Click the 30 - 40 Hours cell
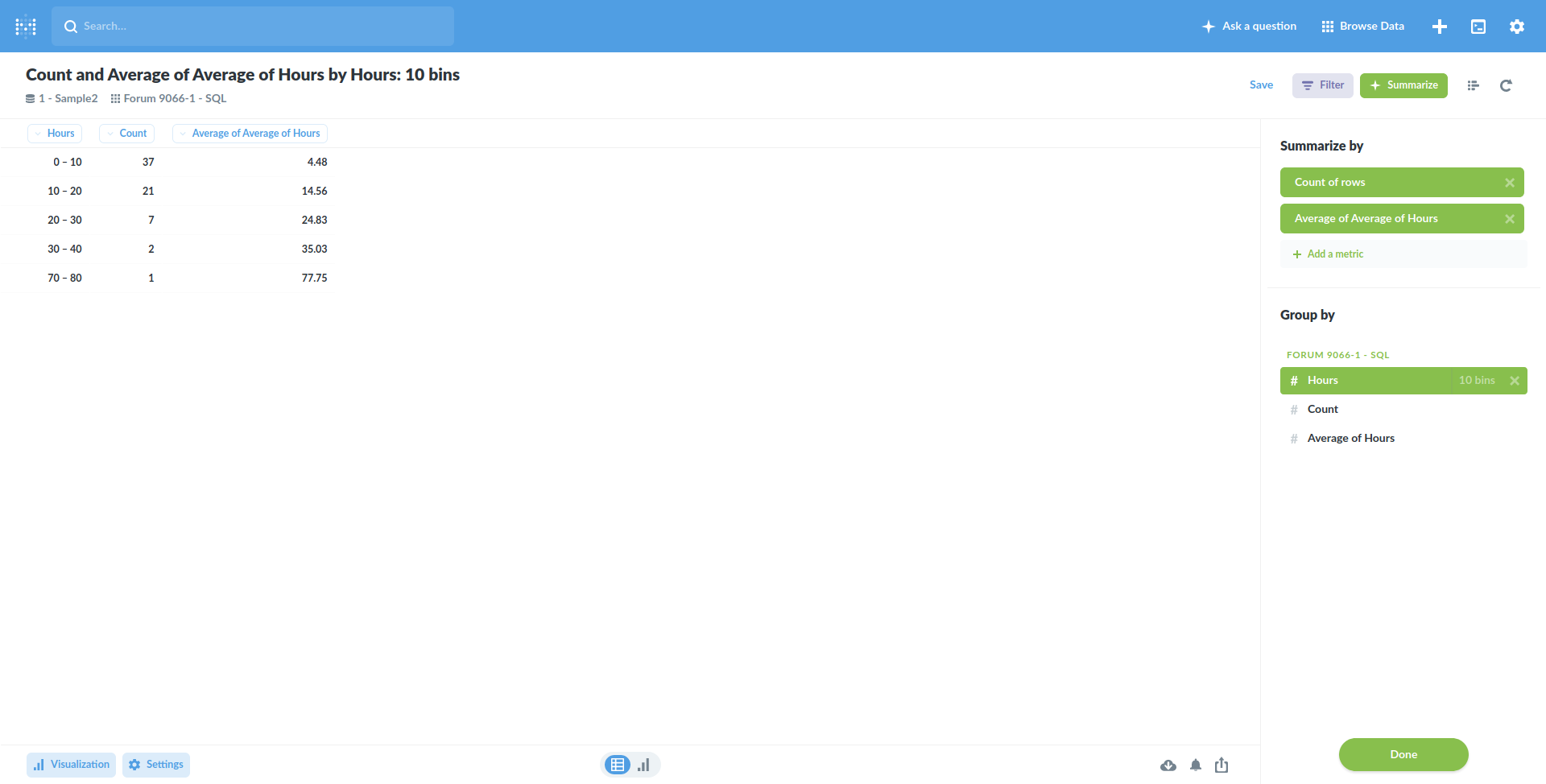 pyautogui.click(x=64, y=250)
